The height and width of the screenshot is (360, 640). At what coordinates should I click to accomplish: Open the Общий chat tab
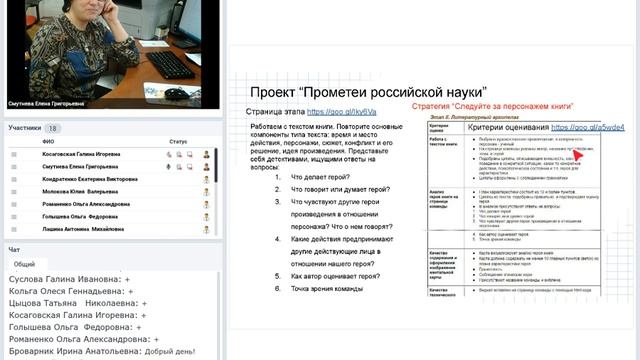pos(24,264)
